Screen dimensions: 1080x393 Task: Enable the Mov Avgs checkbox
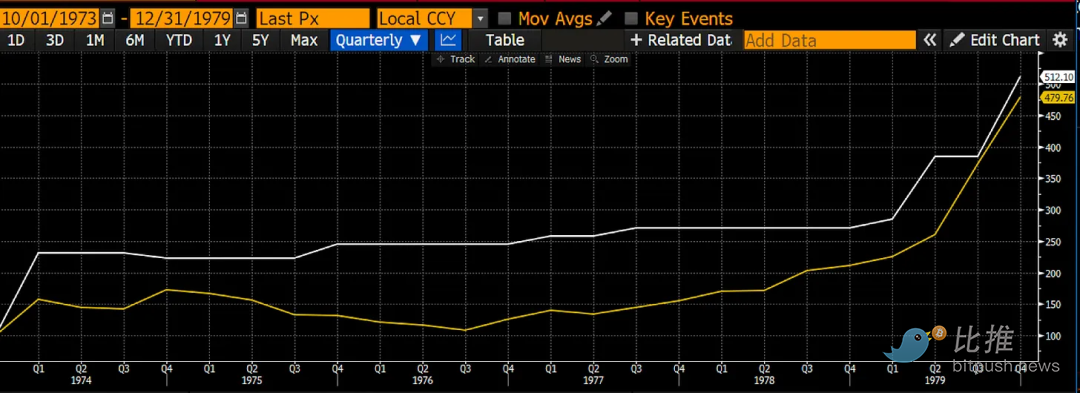click(504, 18)
